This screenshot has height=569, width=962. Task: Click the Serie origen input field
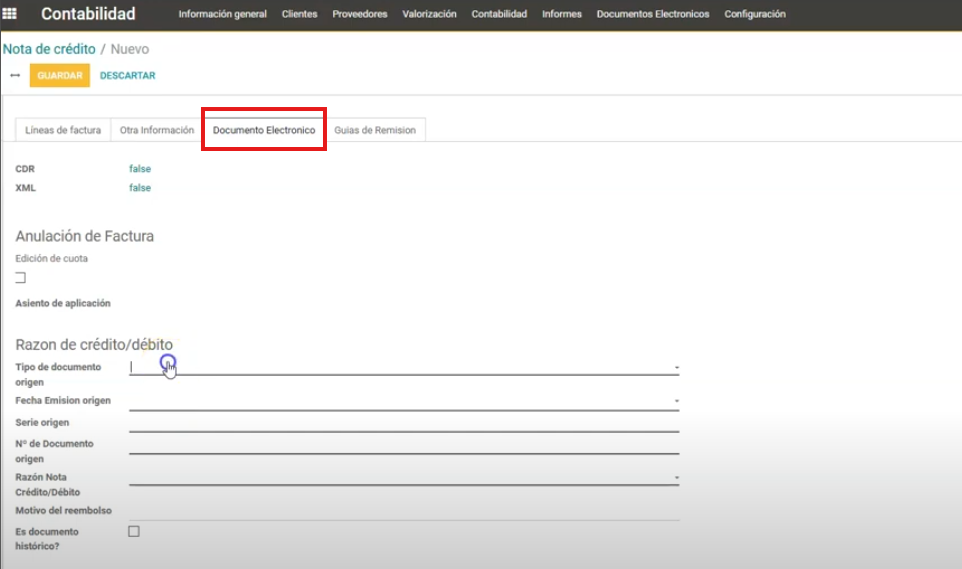(403, 423)
